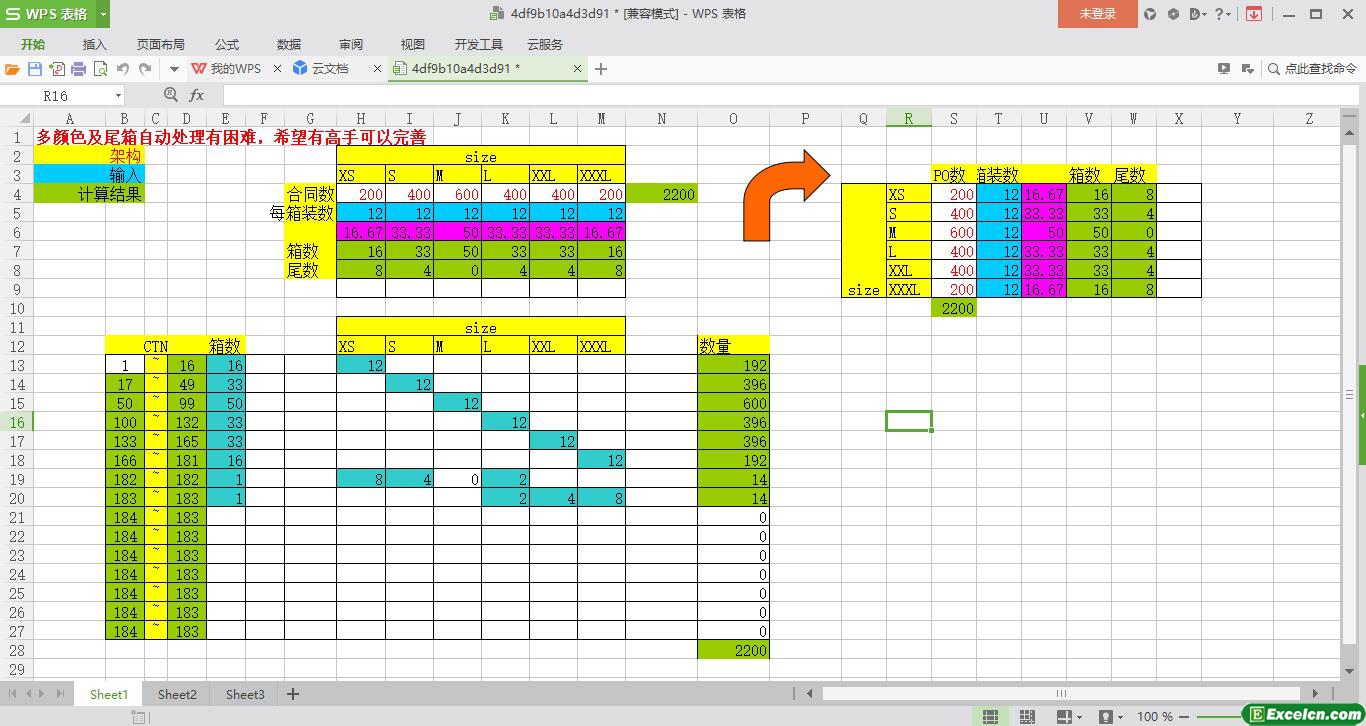Click the green total cell 2200 in row 4
Screen dimensions: 1366x726
tap(661, 194)
